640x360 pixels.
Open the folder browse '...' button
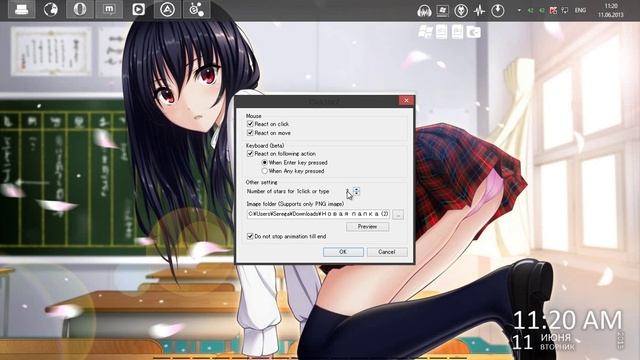[x=398, y=214]
